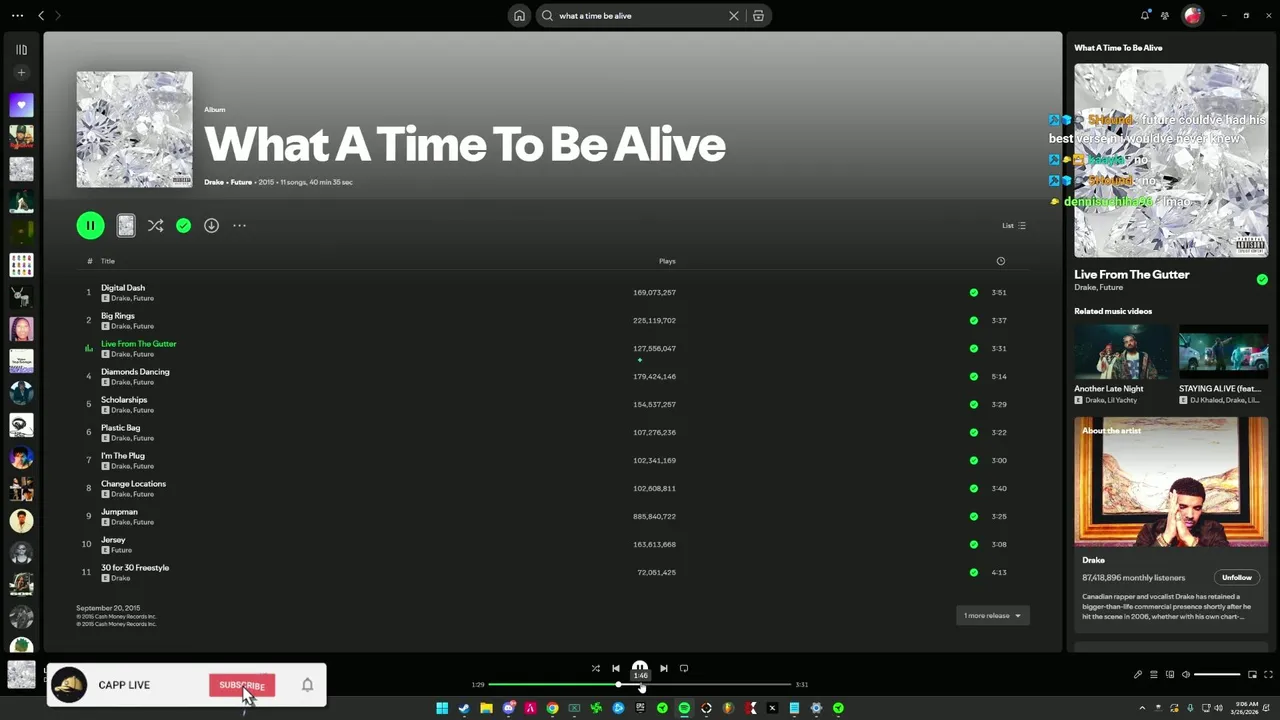This screenshot has width=1280, height=720.
Task: Open 'STAYING ALIVE' music video thumbnail
Action: (1223, 351)
